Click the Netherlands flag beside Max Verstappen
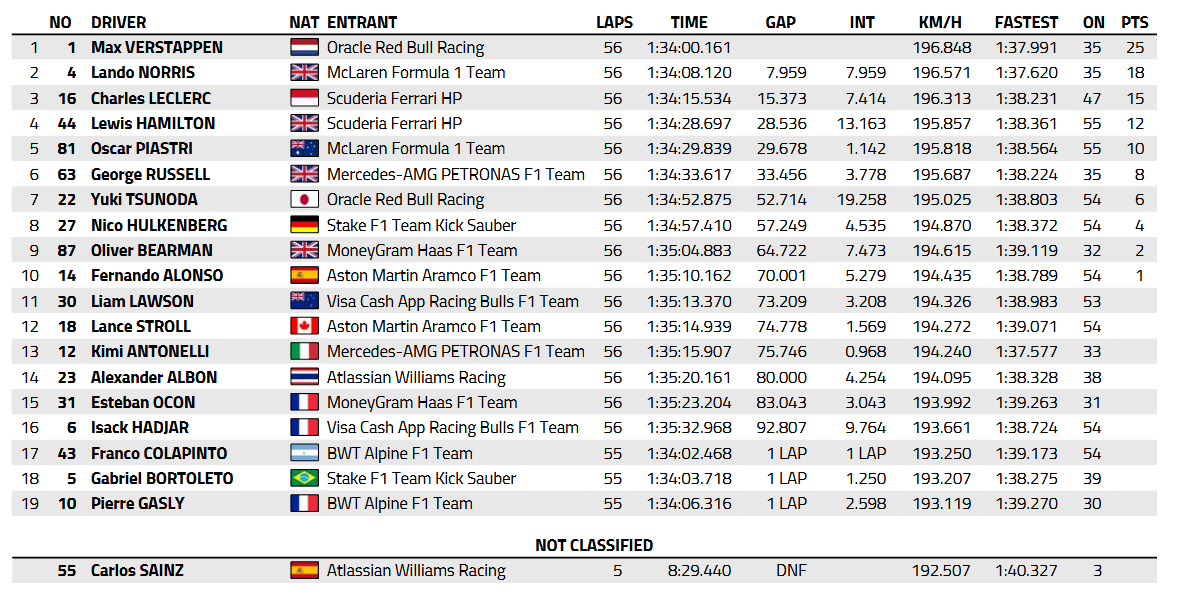 click(304, 47)
